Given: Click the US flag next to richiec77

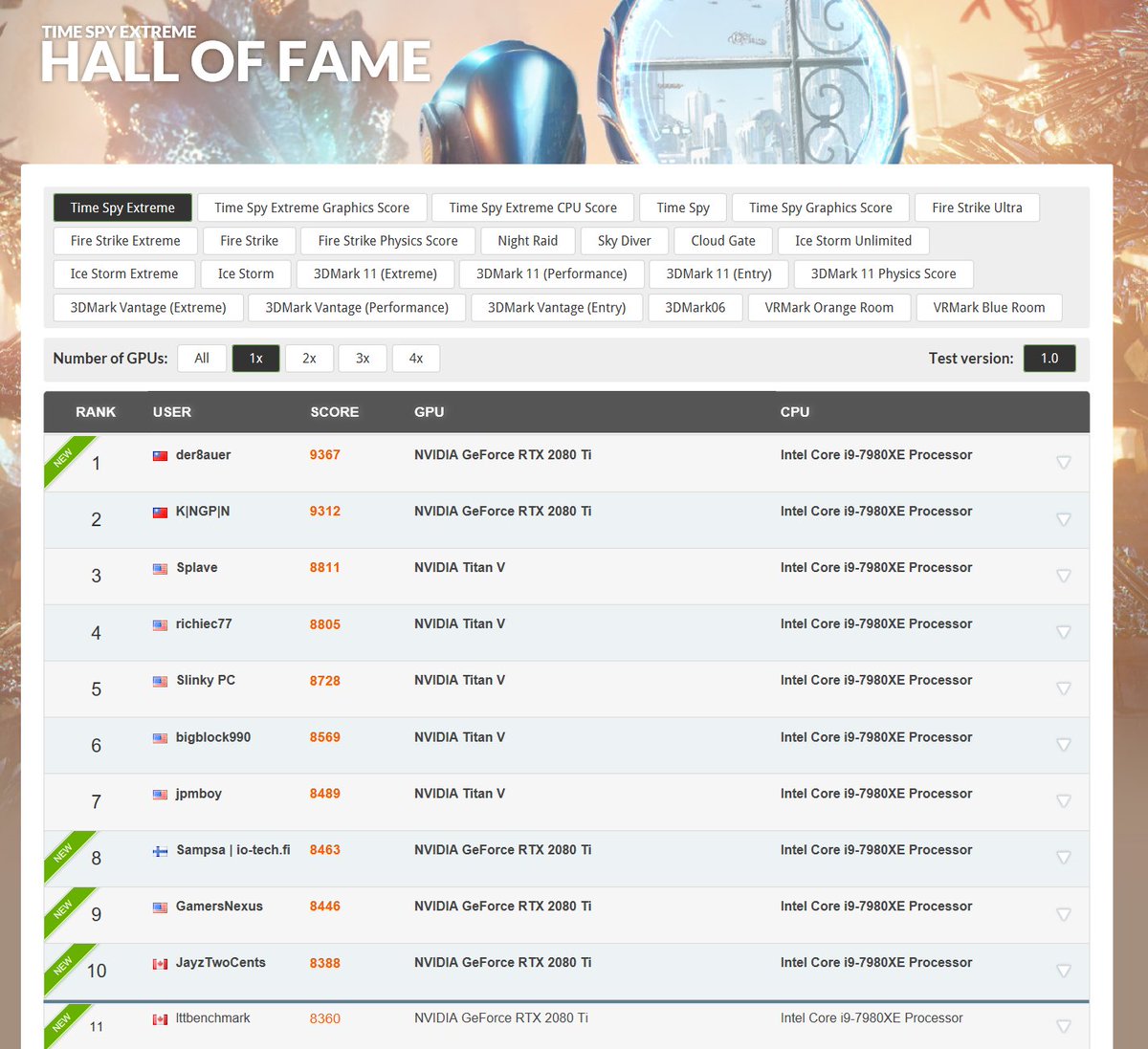Looking at the screenshot, I should coord(161,625).
